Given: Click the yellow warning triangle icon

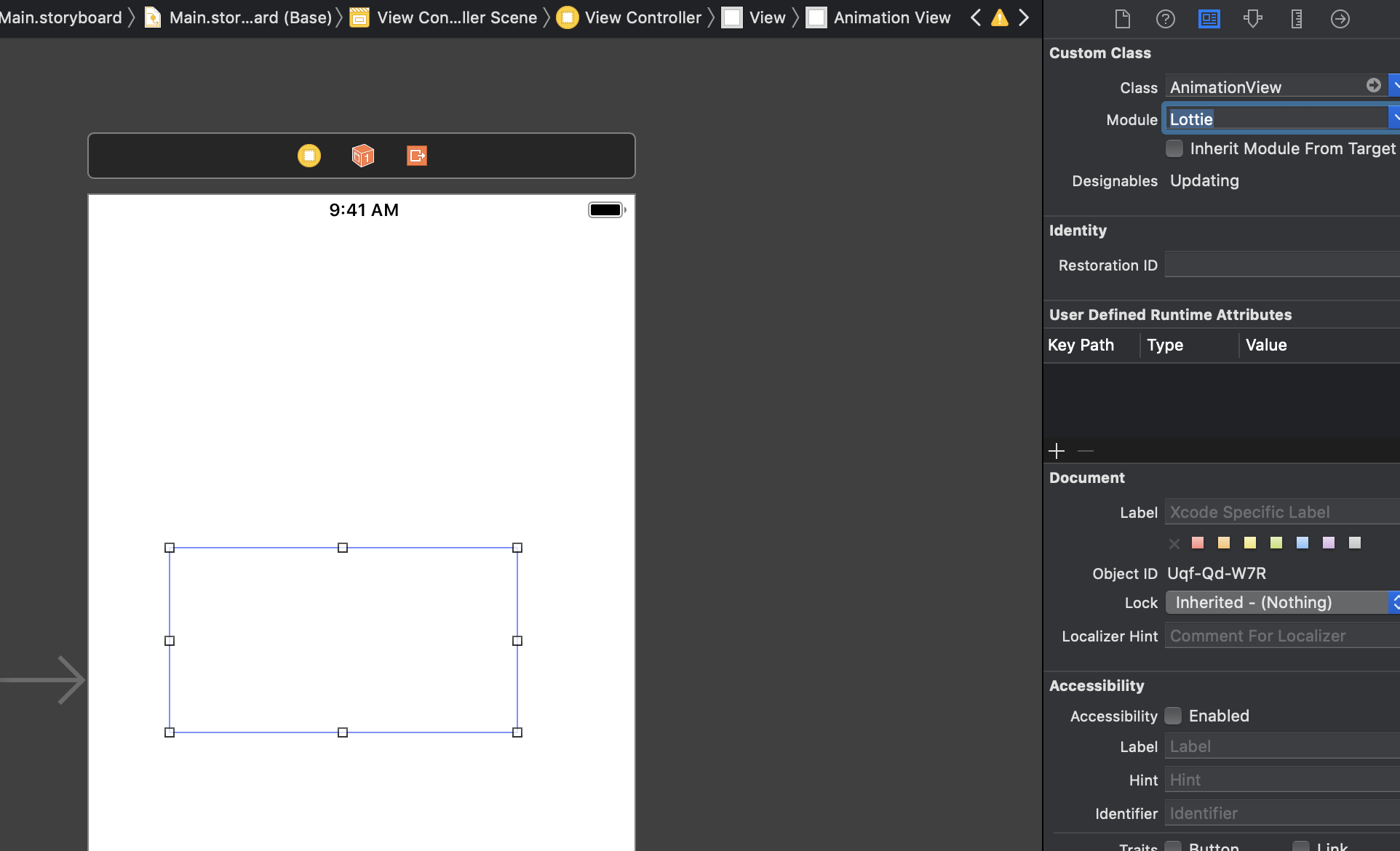Looking at the screenshot, I should 1000,17.
